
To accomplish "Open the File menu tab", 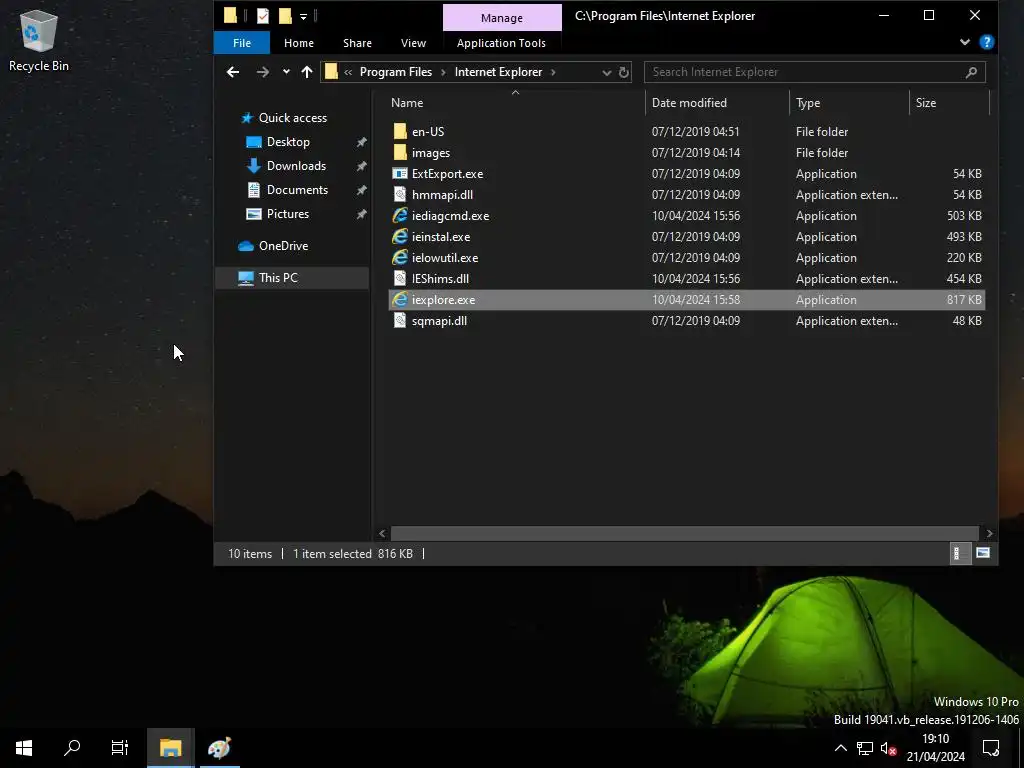I will click(x=242, y=43).
